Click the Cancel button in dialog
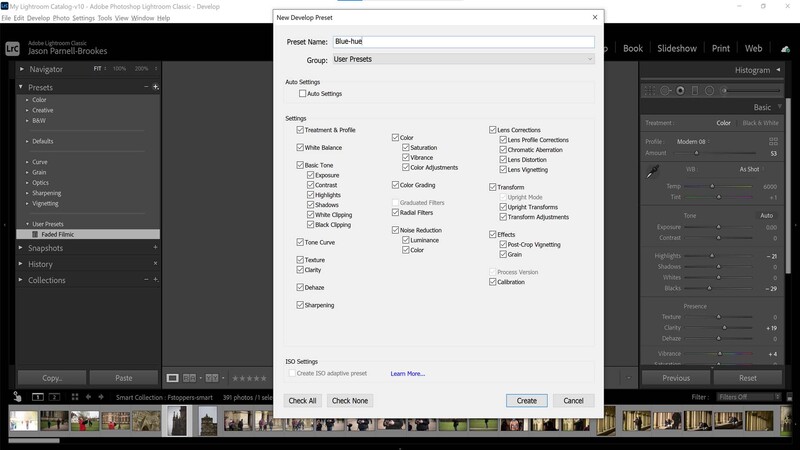 pyautogui.click(x=573, y=401)
